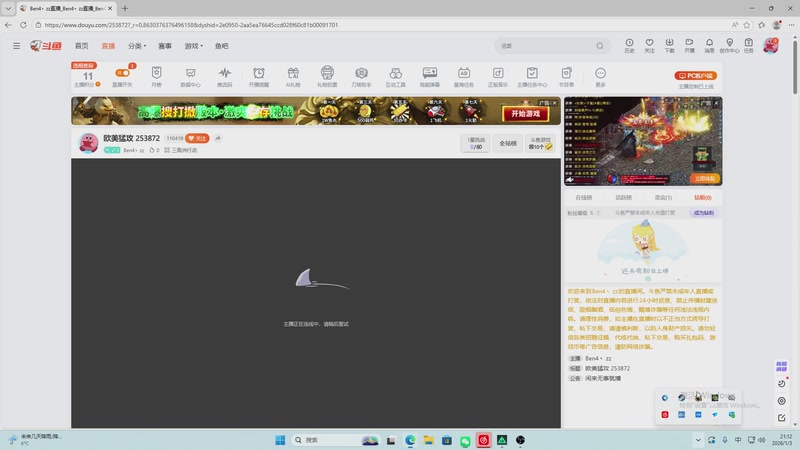Open the 斗鱼游戏 领10个 reward box
This screenshot has height=450, width=800.
tap(540, 143)
